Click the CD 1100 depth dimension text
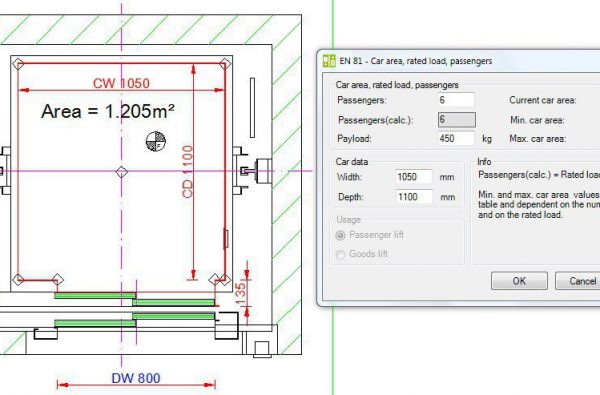This screenshot has height=395, width=600. [188, 171]
